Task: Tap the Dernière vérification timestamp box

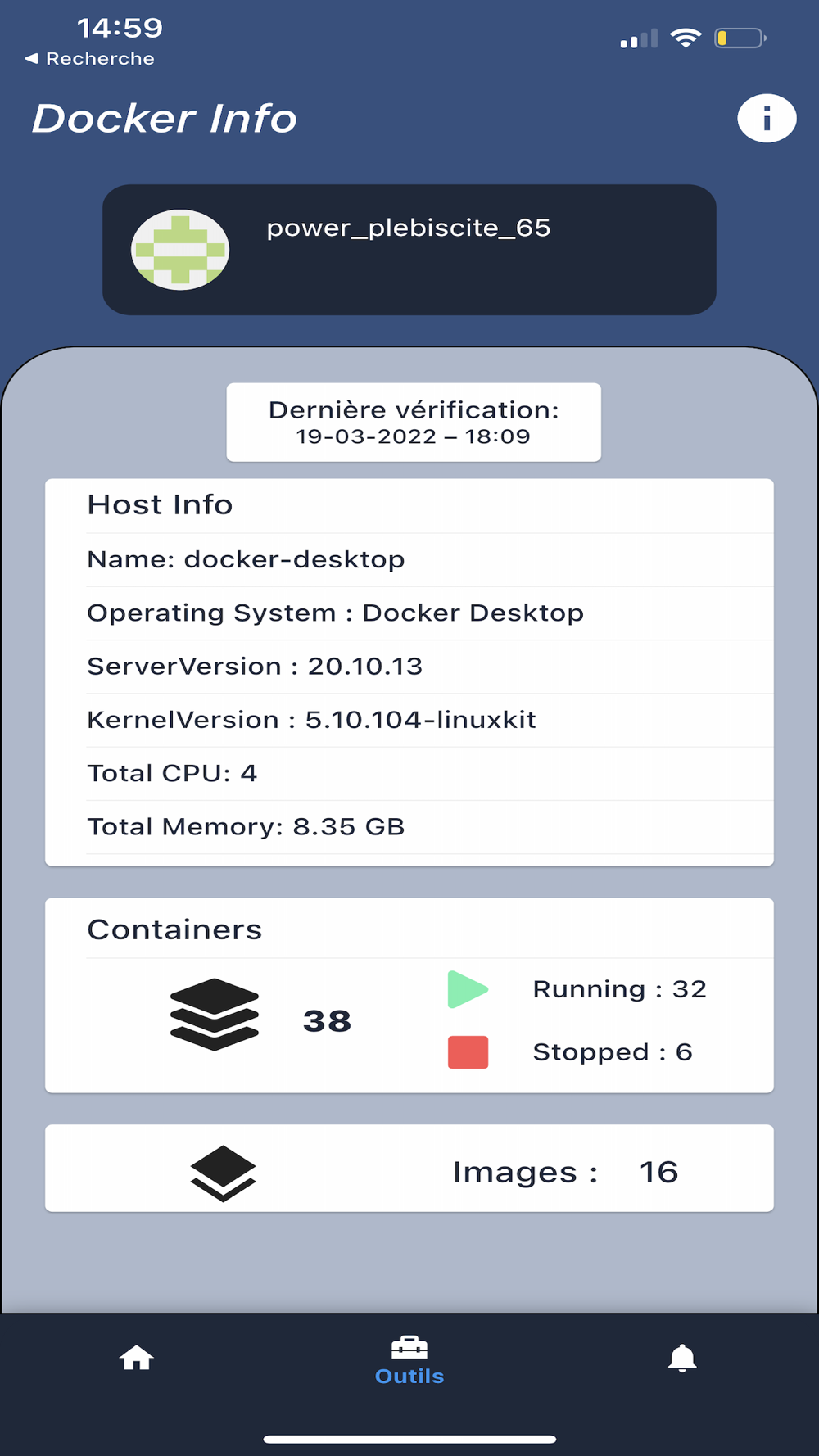Action: point(414,423)
